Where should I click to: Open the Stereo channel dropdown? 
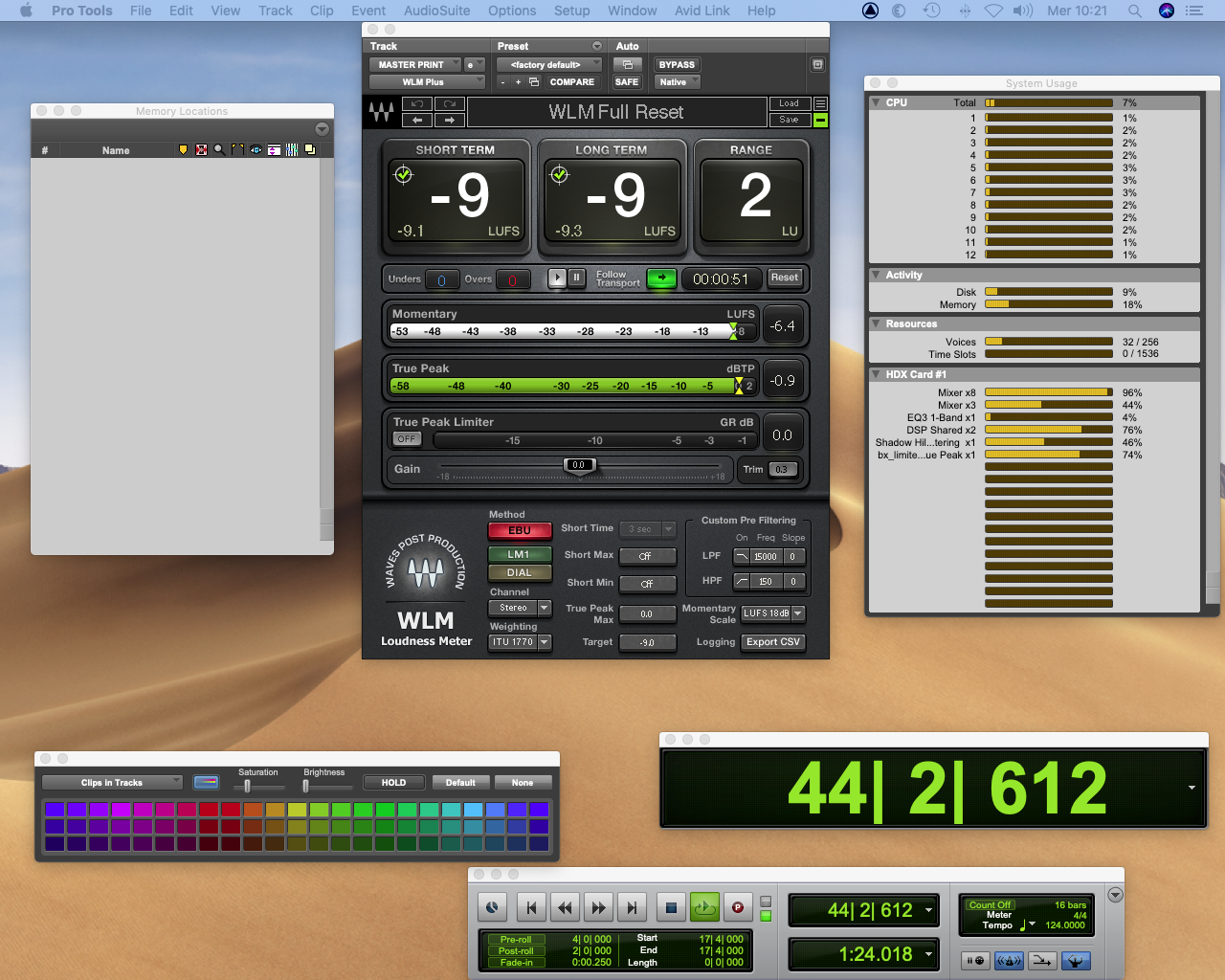point(520,608)
